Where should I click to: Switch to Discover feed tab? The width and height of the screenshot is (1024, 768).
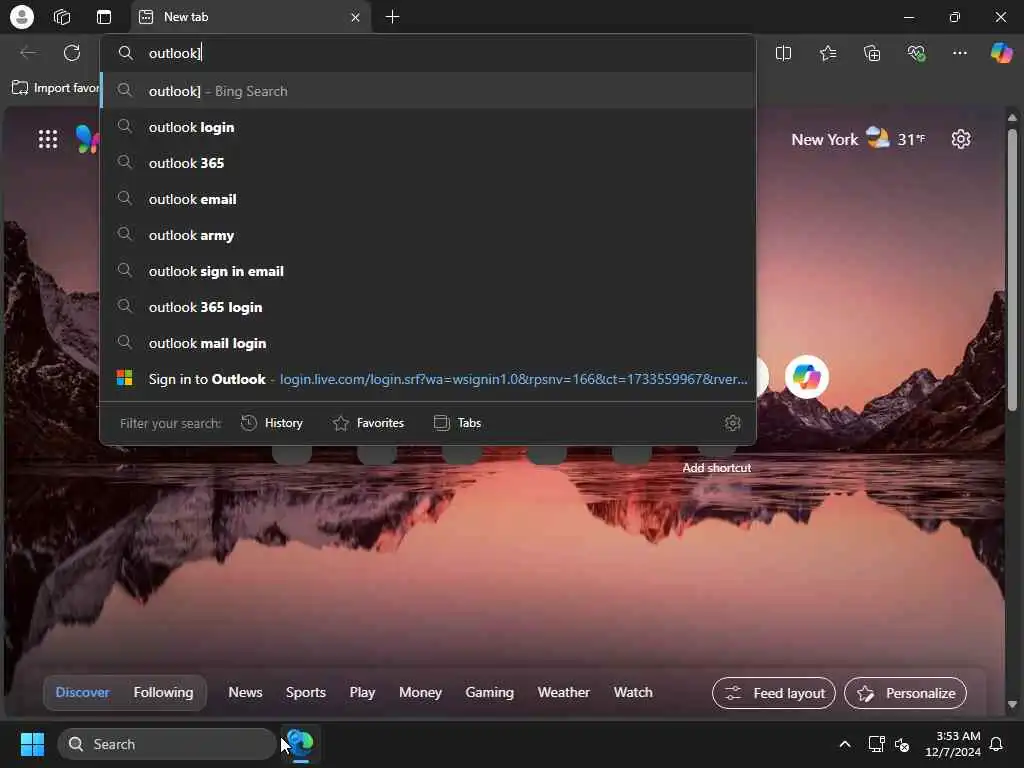point(82,692)
